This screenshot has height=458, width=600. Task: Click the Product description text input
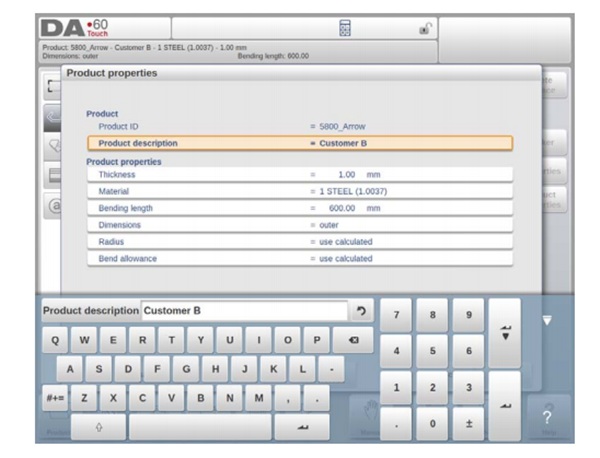coord(243,311)
